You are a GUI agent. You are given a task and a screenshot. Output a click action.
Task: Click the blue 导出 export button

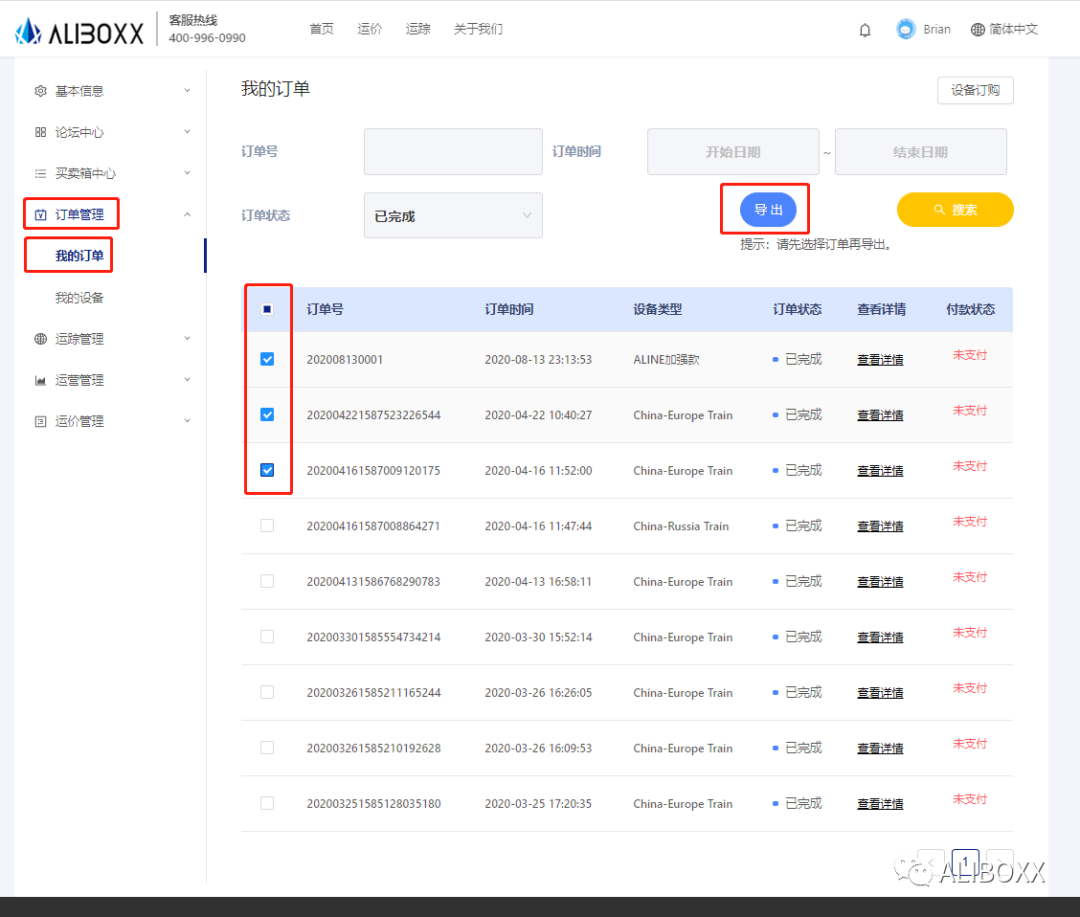pos(768,210)
